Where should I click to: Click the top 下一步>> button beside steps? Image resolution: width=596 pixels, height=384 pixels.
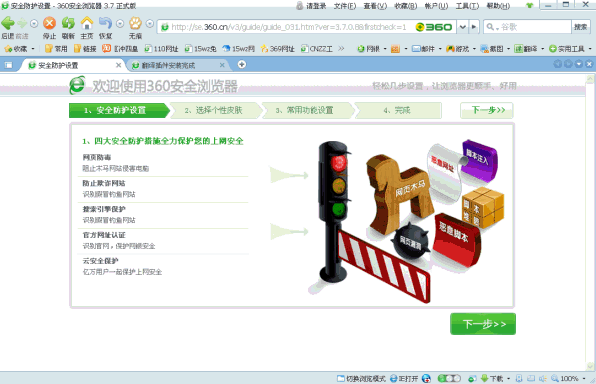point(487,110)
